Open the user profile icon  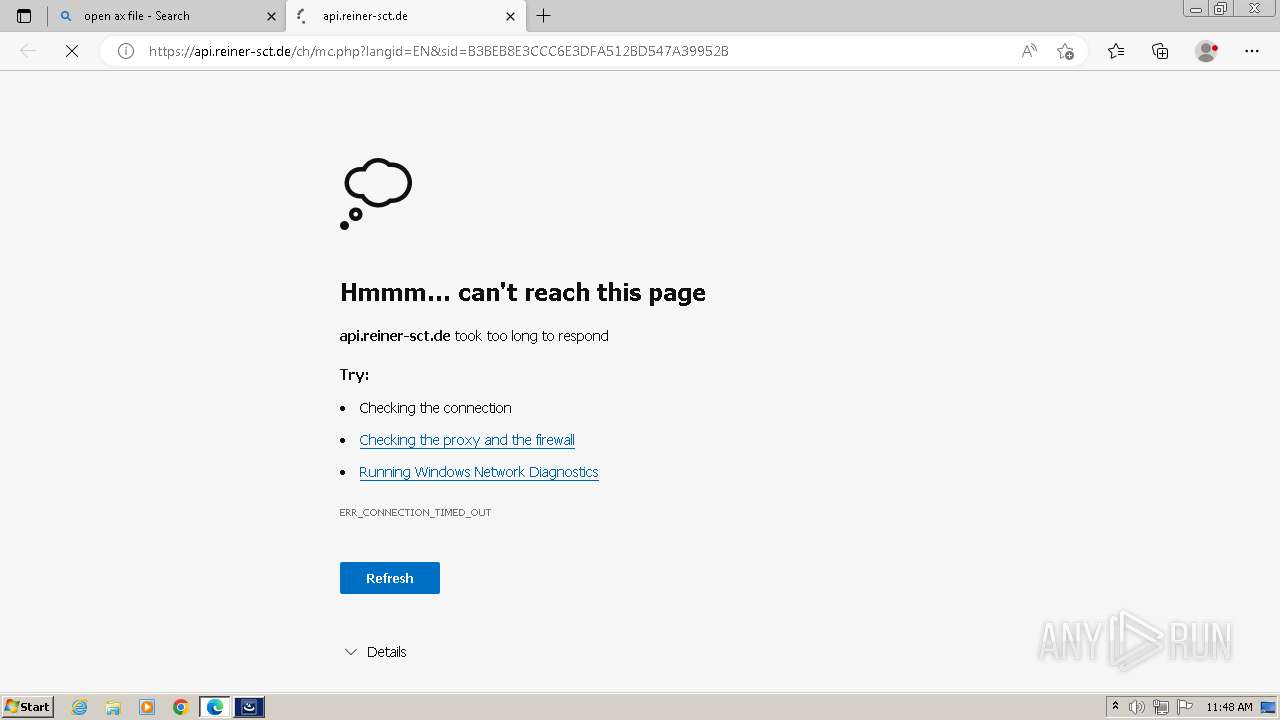click(x=1206, y=51)
